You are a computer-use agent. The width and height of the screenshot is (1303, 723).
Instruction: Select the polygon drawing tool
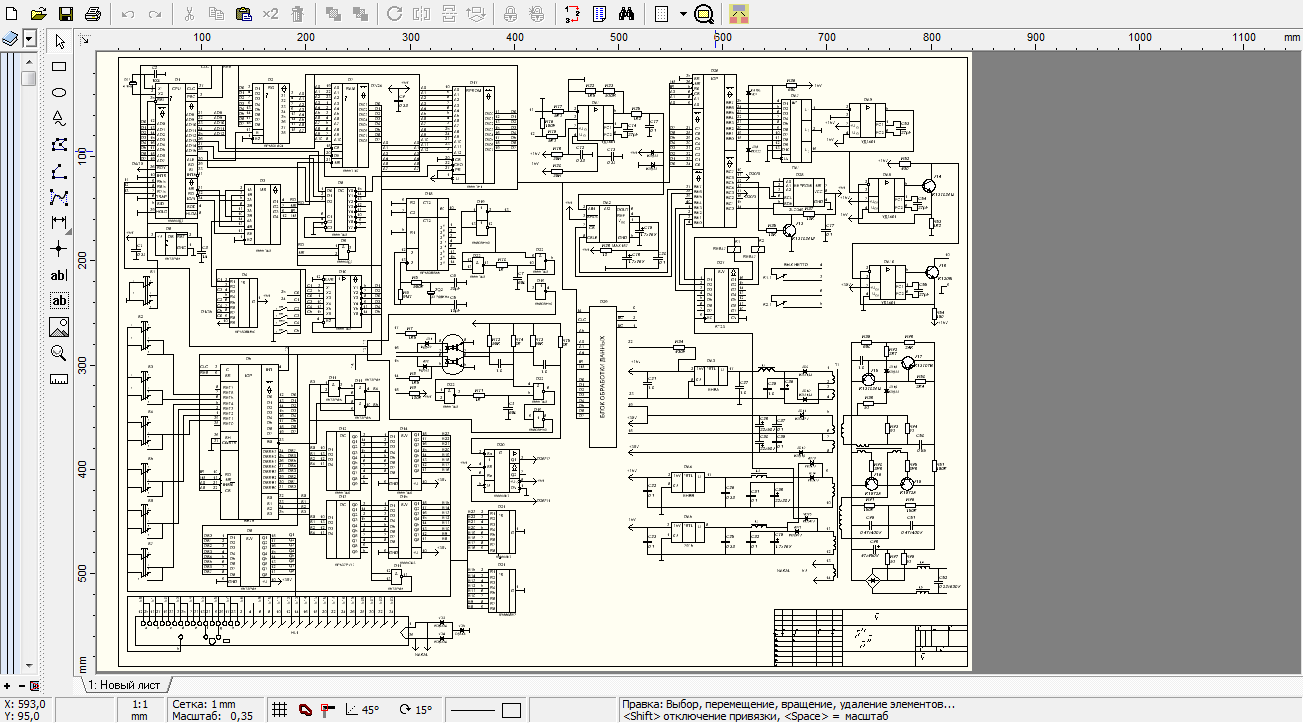coord(59,145)
